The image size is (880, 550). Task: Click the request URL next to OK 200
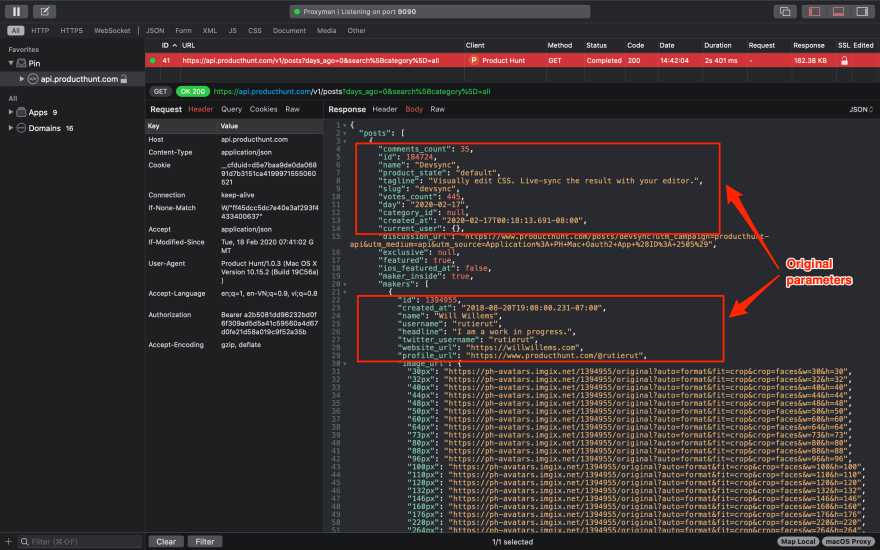(352, 91)
